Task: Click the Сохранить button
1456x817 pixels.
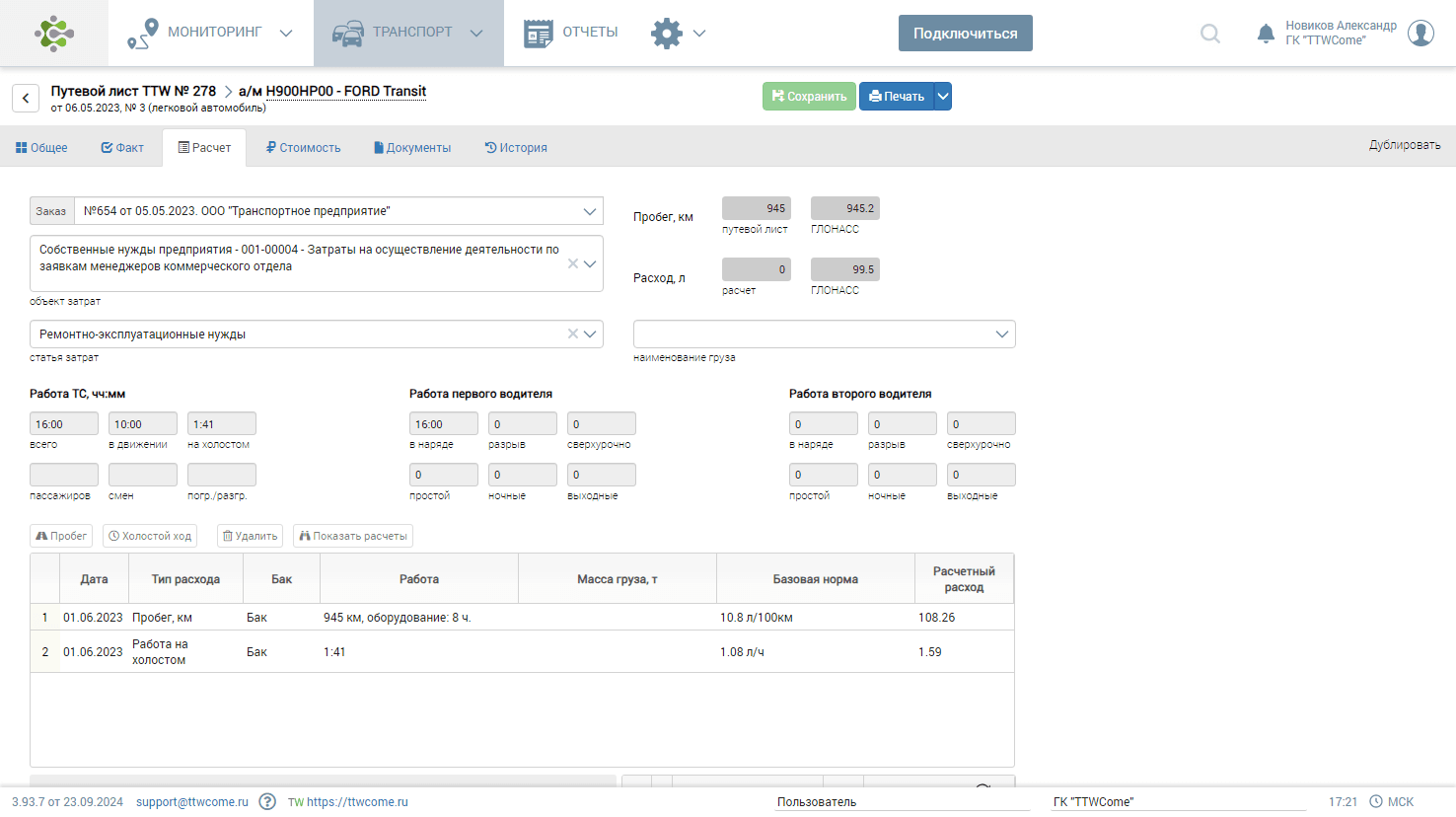Action: (809, 96)
